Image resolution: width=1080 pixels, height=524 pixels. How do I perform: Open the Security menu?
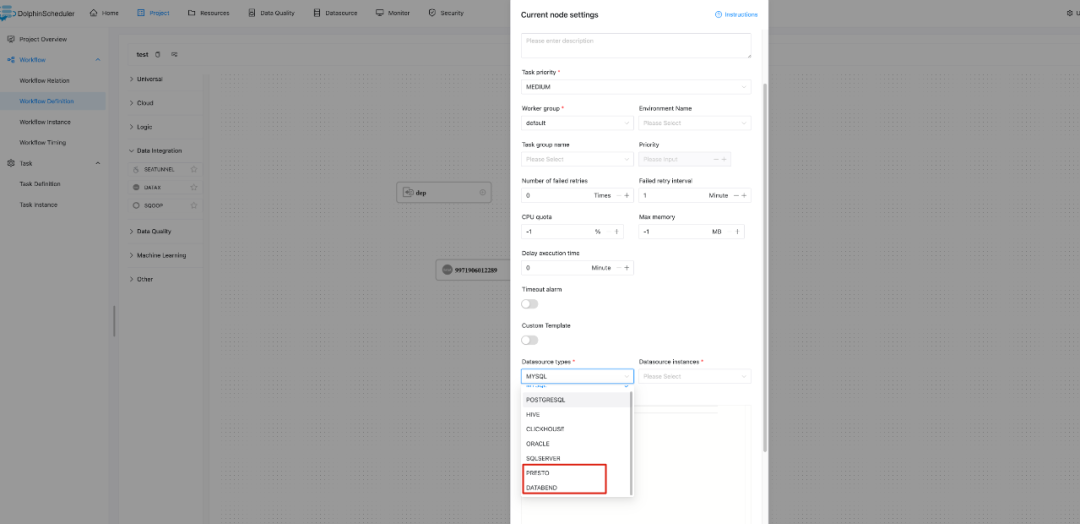[446, 13]
